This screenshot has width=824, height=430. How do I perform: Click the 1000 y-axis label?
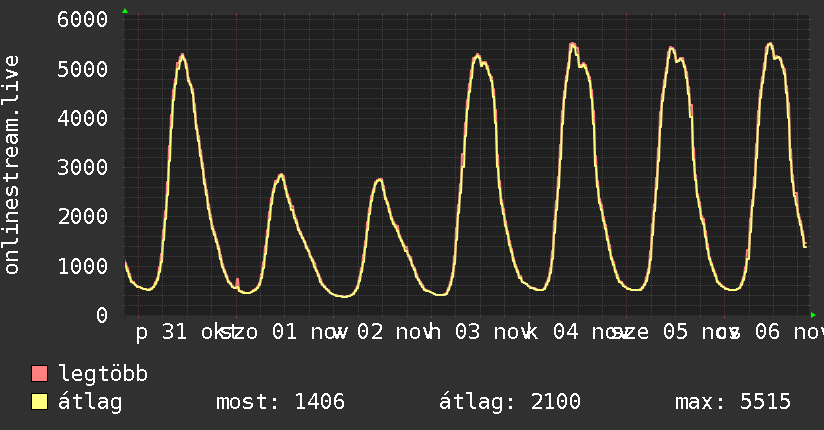click(x=83, y=265)
